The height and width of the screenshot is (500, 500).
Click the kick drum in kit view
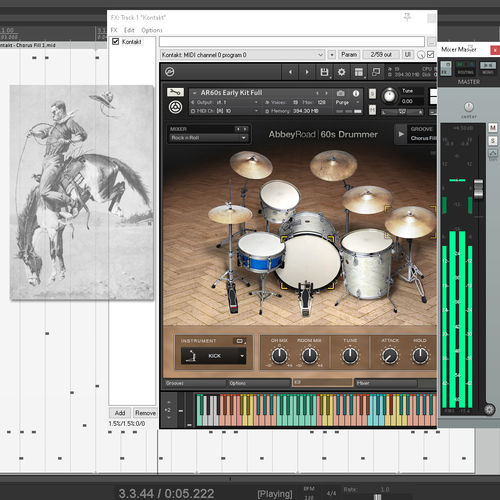coord(308,262)
